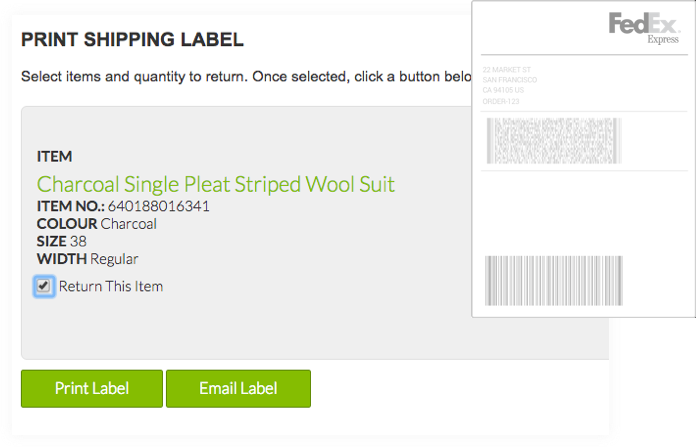The height and width of the screenshot is (447, 696).
Task: Click the Return This Item label text
Action: 111,286
